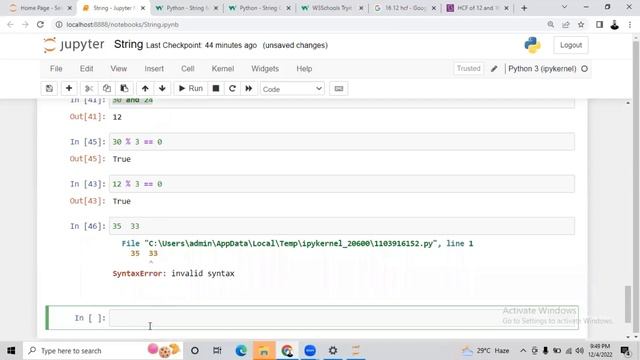Copy selected cells toolbar icon

point(107,89)
